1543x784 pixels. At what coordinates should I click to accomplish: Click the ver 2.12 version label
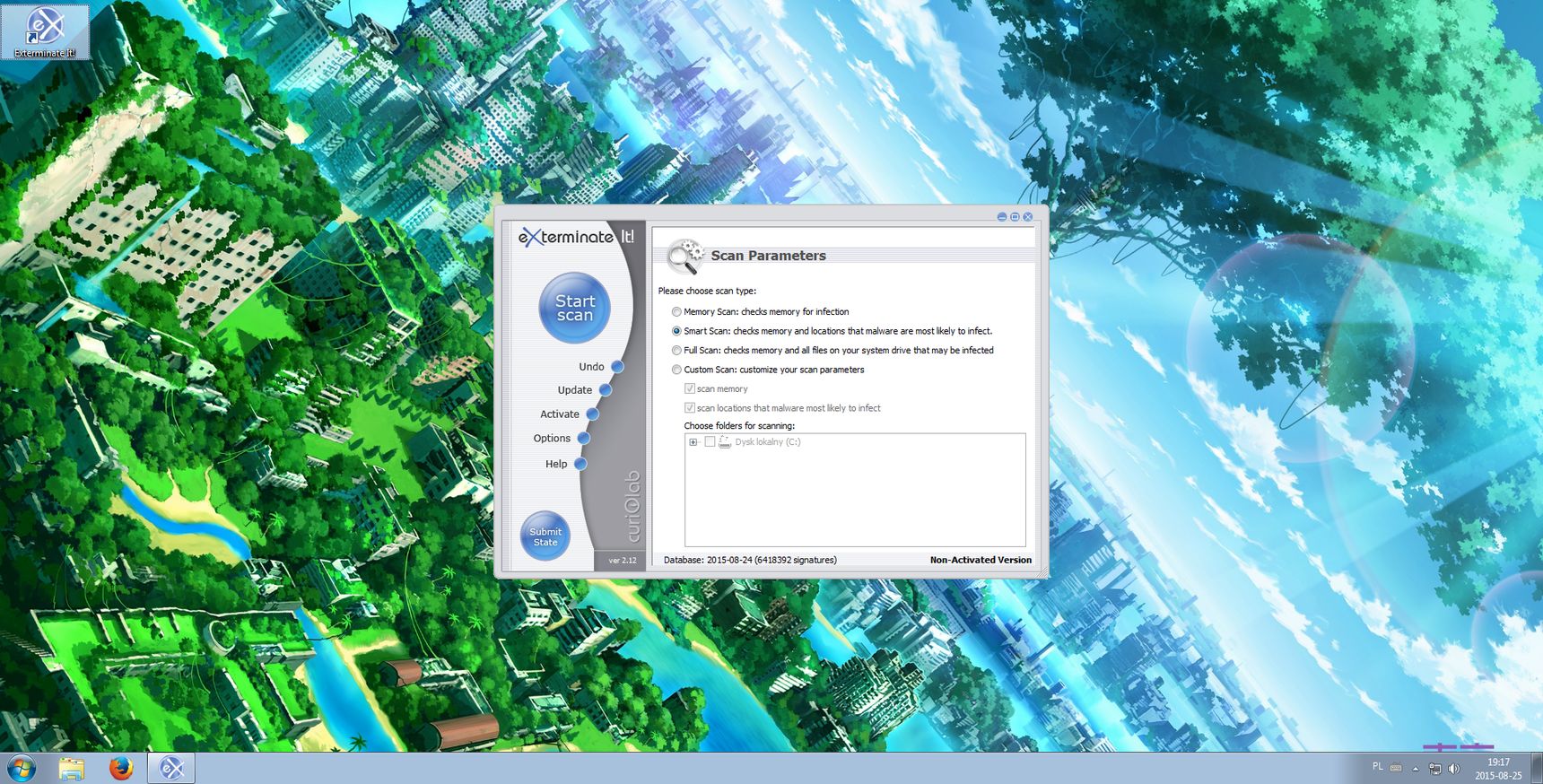(623, 560)
